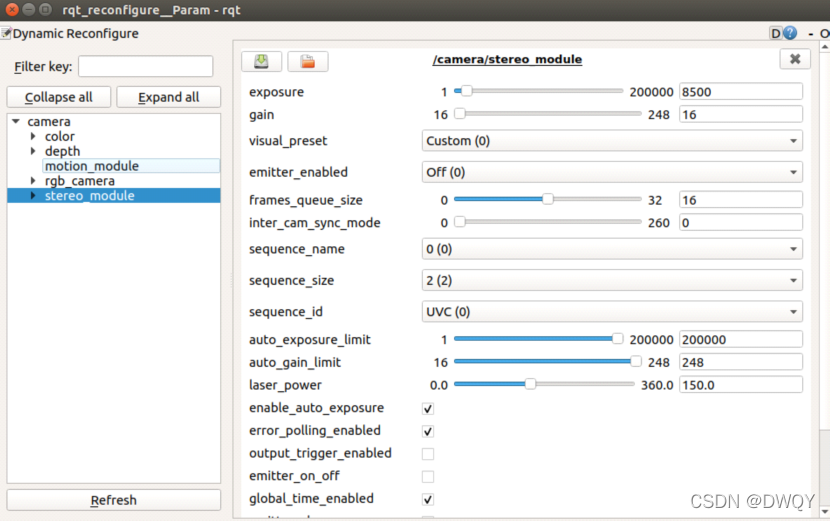The width and height of the screenshot is (831, 521).
Task: Click the Expand all button
Action: (169, 97)
